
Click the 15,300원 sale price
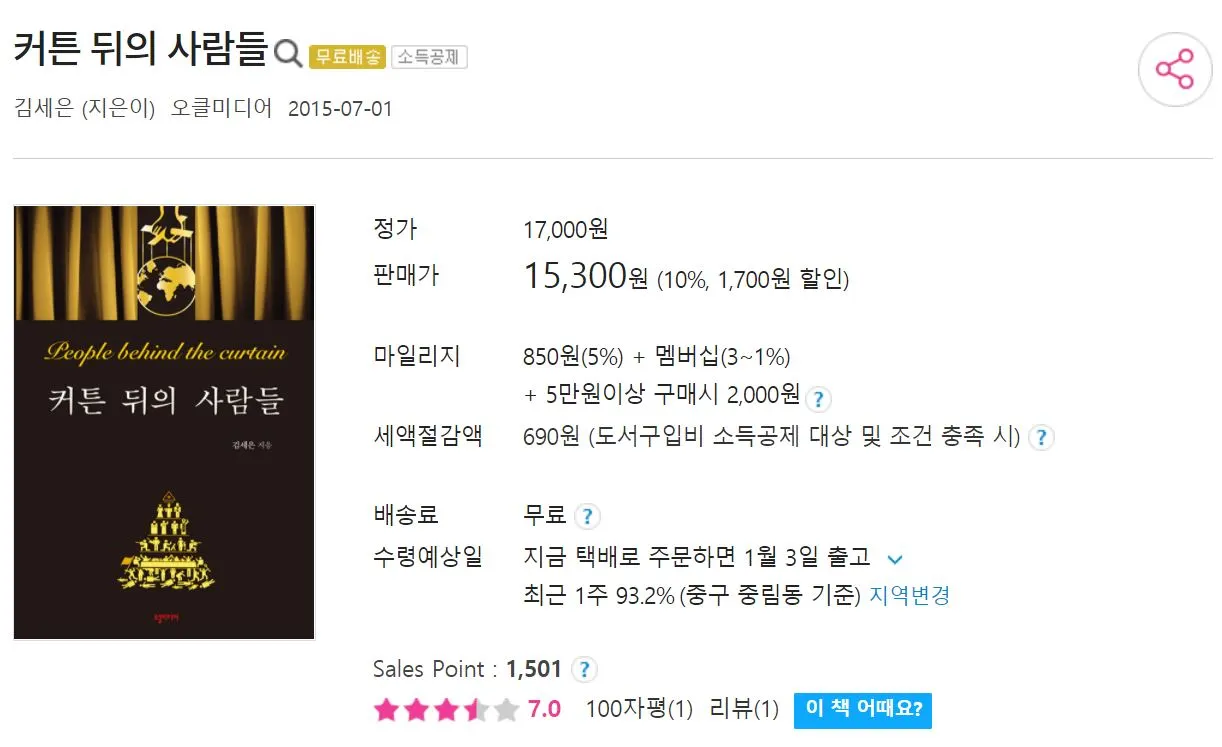tap(586, 277)
